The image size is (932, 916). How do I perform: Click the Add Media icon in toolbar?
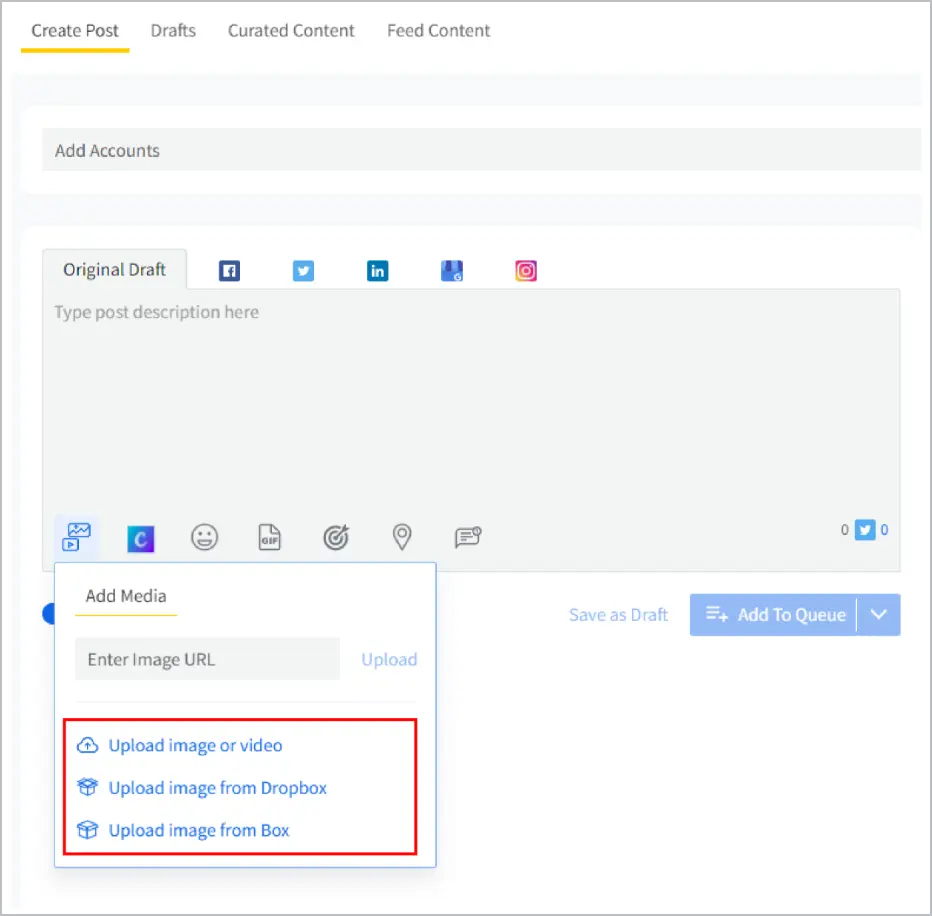click(77, 537)
